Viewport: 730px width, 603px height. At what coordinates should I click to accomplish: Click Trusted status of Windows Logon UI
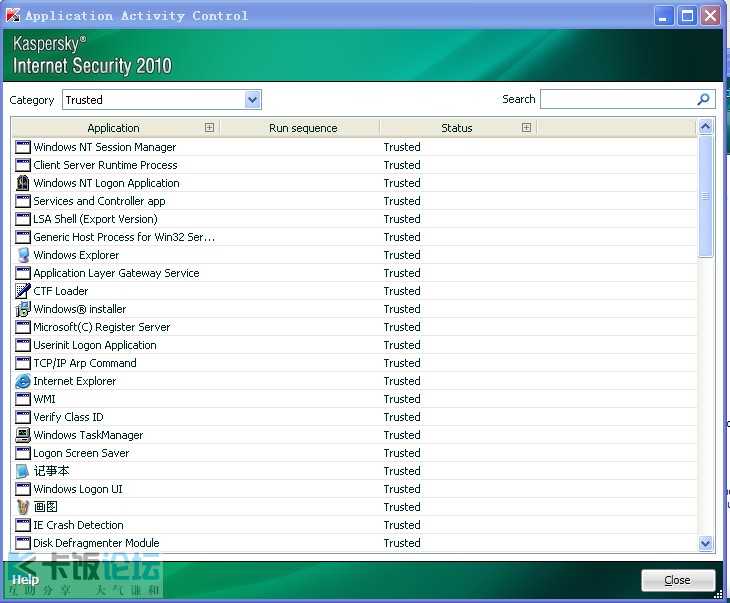402,489
